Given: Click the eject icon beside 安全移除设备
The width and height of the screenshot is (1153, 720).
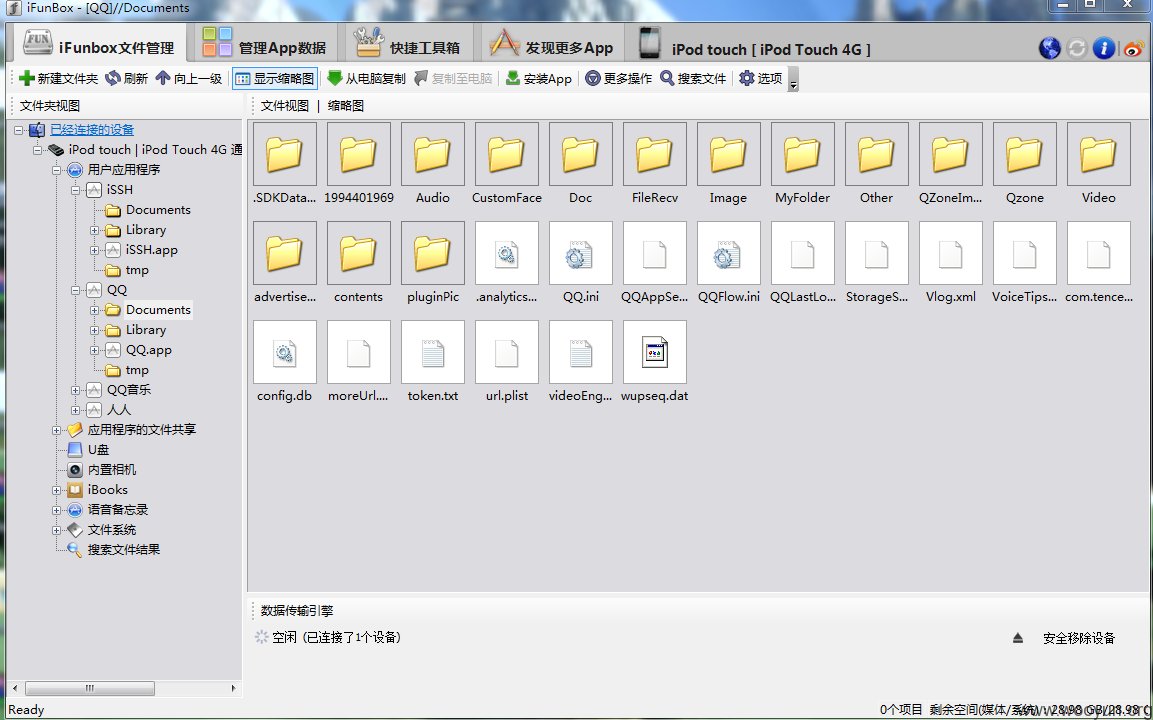Looking at the screenshot, I should 1018,638.
